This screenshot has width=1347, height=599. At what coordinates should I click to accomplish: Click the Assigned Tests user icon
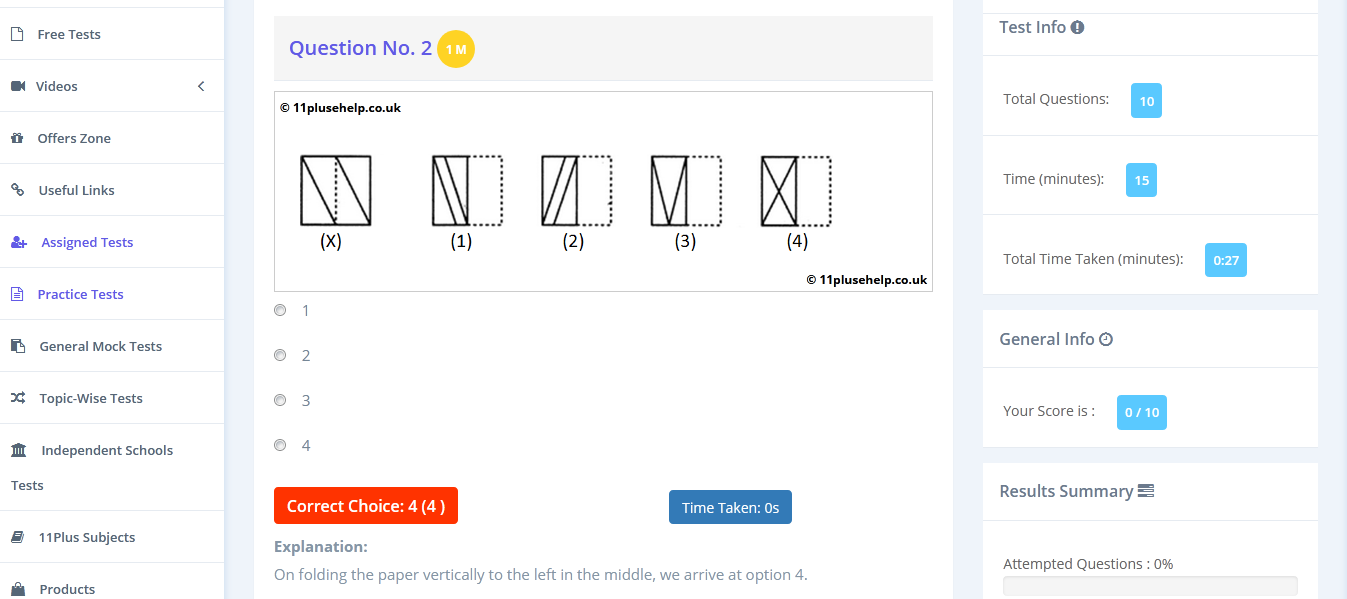click(x=19, y=242)
